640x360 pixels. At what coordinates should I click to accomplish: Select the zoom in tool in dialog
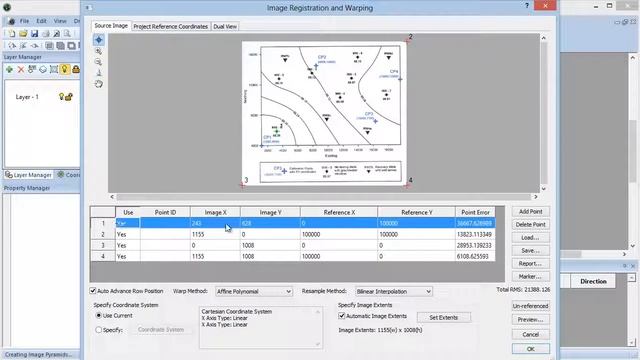tap(98, 51)
